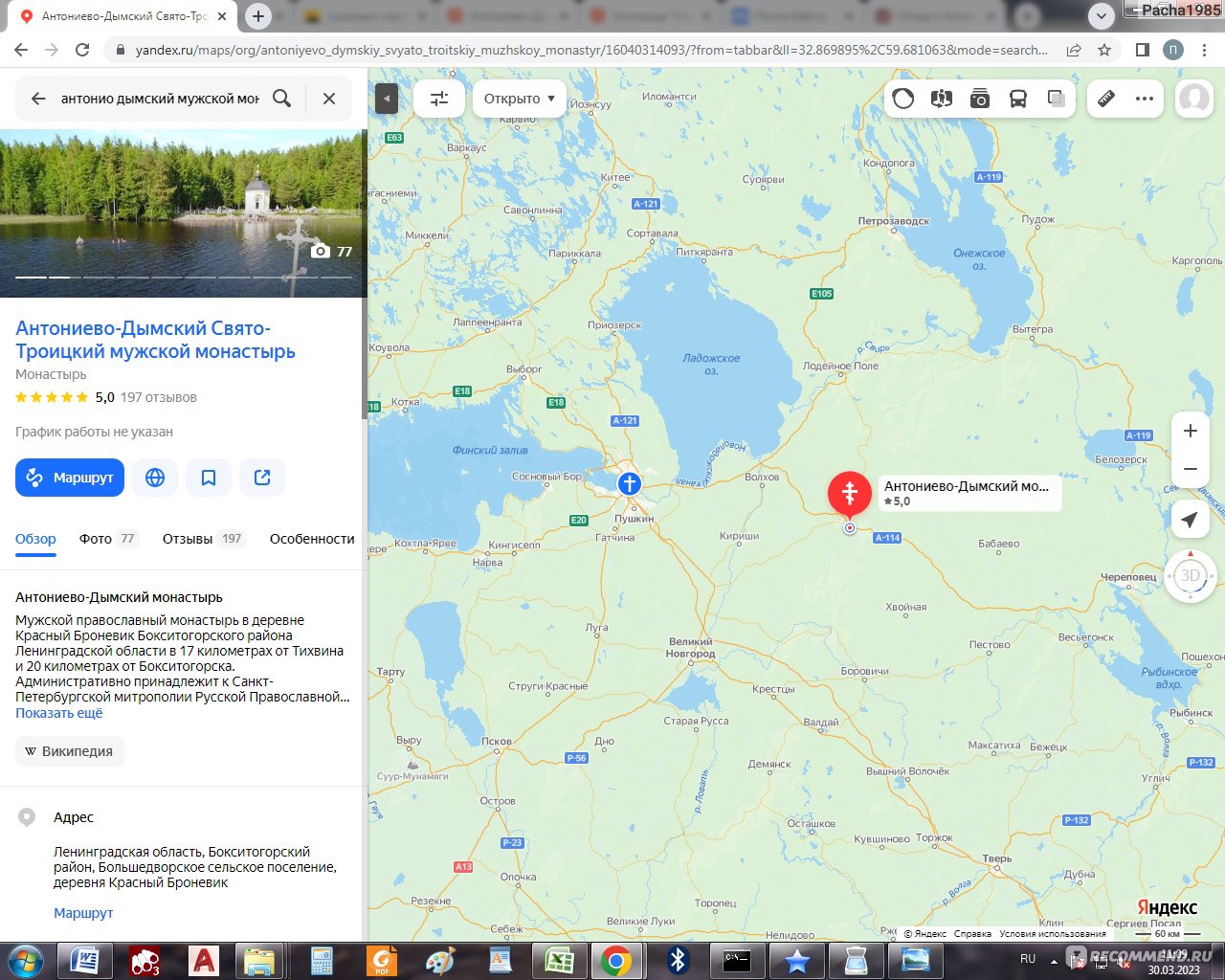Select the ruler measurement tool
Viewport: 1225px width, 980px height.
(1106, 99)
